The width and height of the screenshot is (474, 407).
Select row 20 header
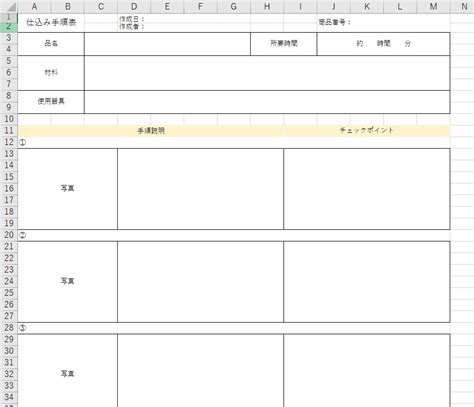9,235
